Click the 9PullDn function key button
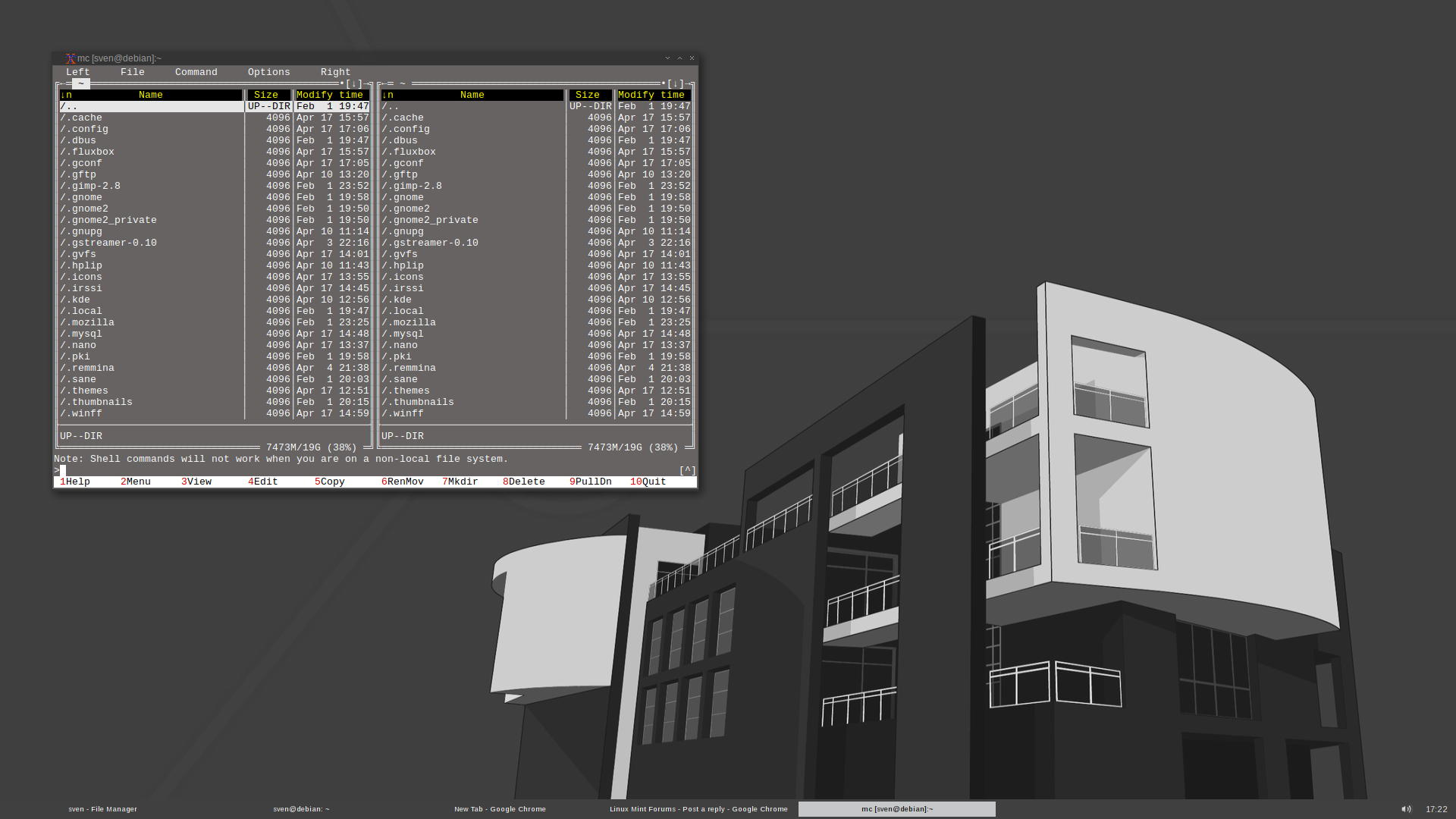1456x819 pixels. click(x=591, y=482)
